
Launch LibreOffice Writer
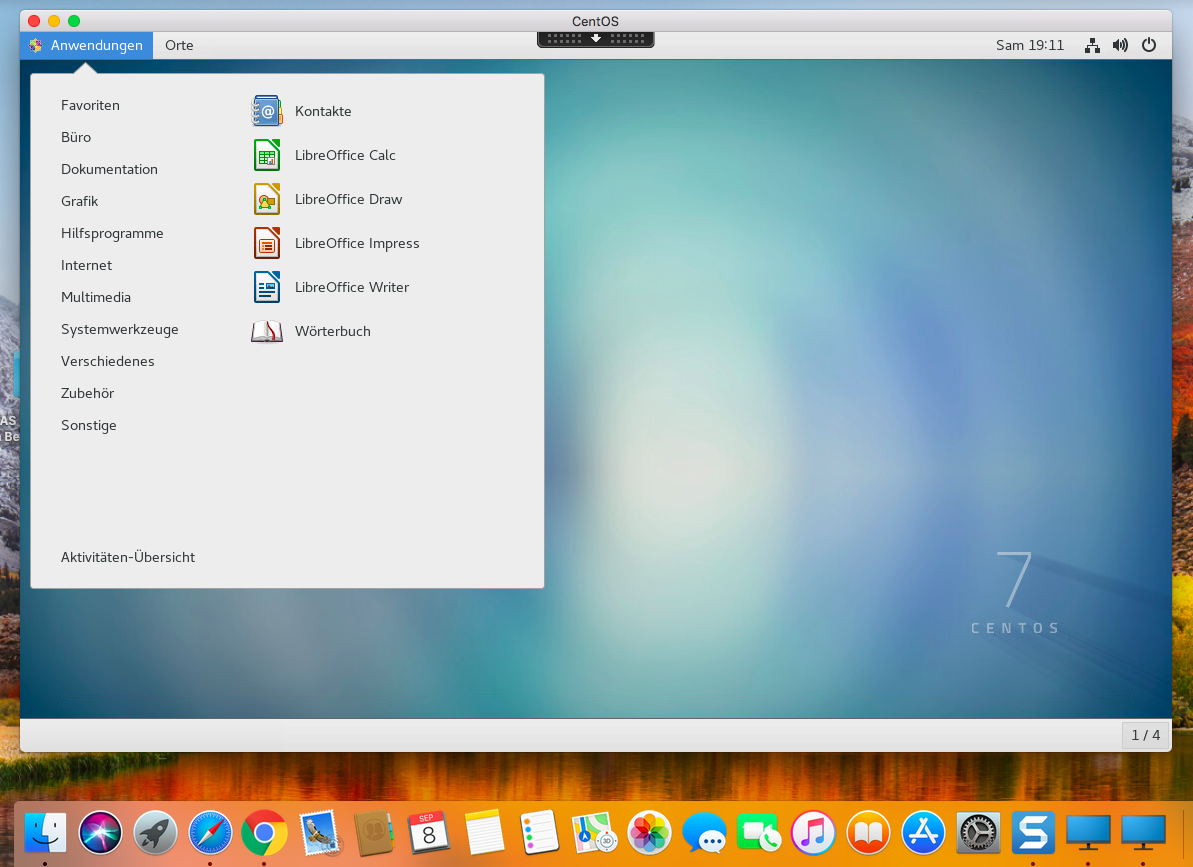351,287
